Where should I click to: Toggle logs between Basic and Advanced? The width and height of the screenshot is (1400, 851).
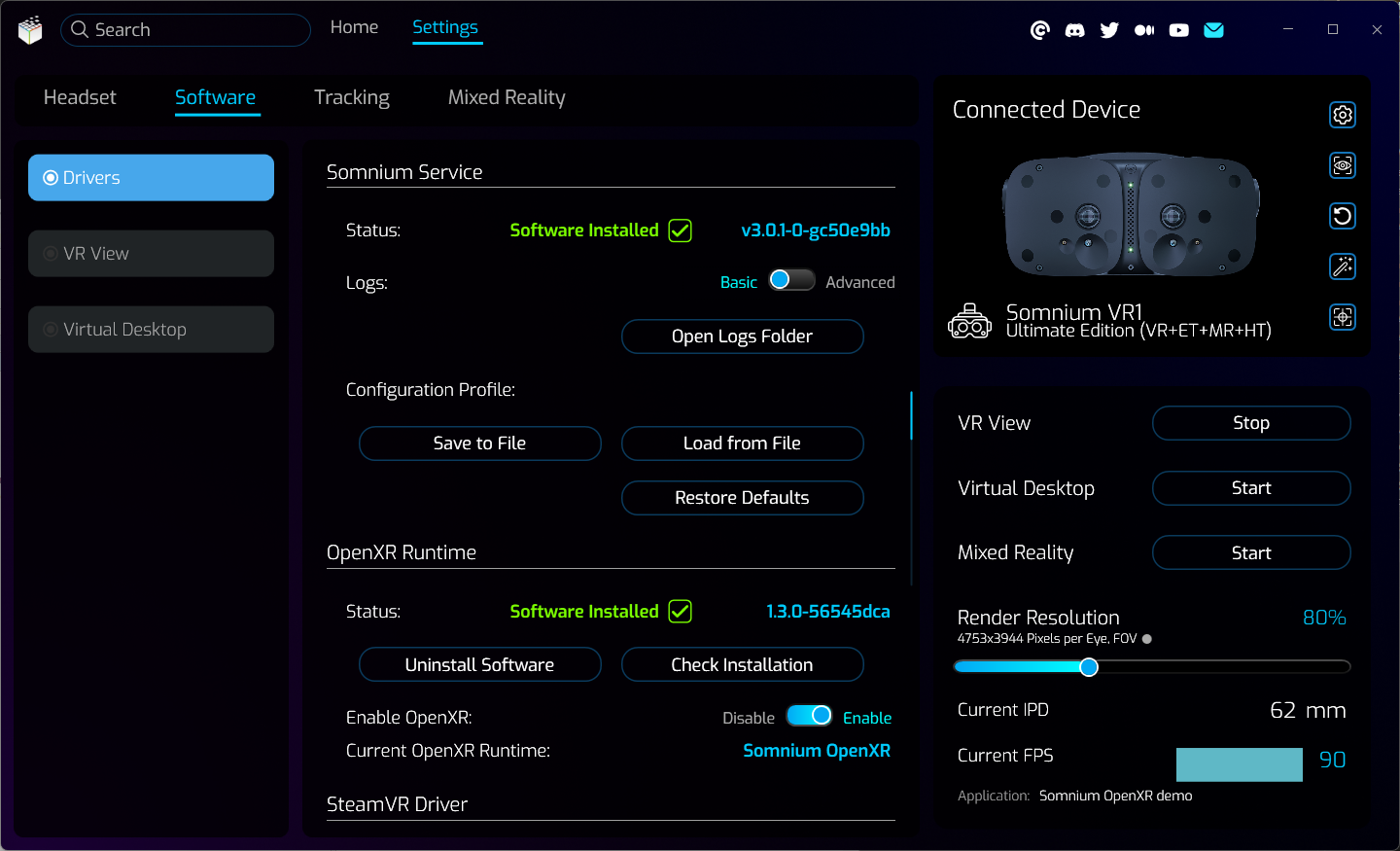point(791,281)
